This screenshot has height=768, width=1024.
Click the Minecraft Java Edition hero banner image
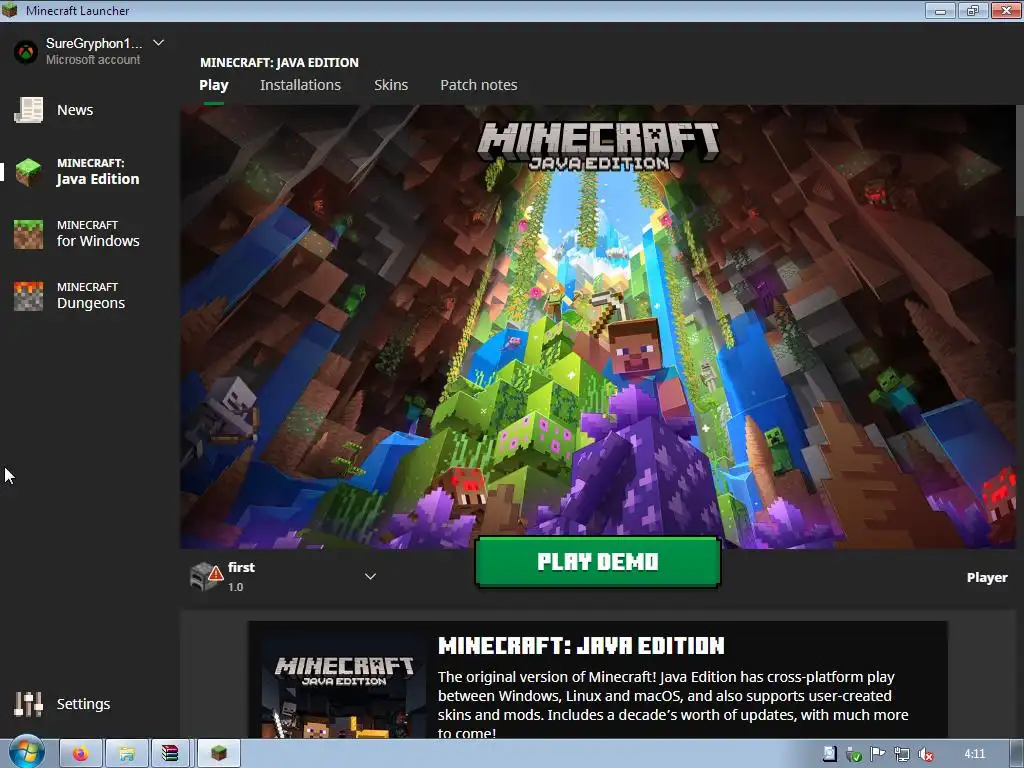coord(598,327)
